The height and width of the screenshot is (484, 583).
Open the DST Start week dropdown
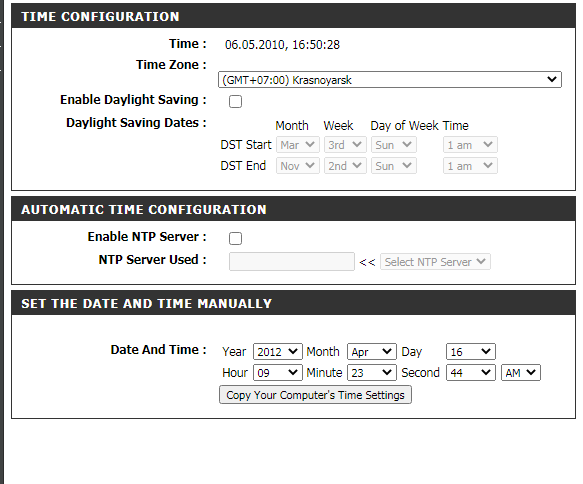pyautogui.click(x=345, y=145)
